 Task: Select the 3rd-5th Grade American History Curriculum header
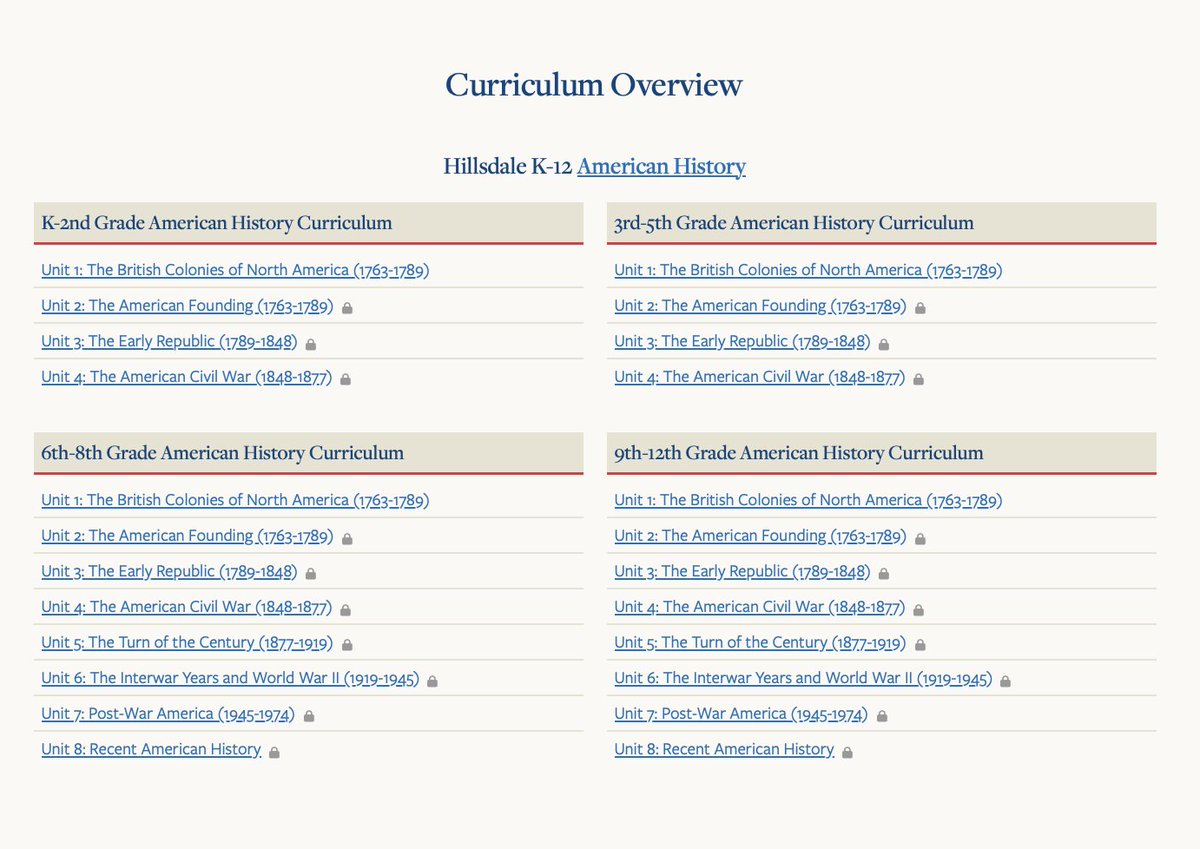(881, 223)
